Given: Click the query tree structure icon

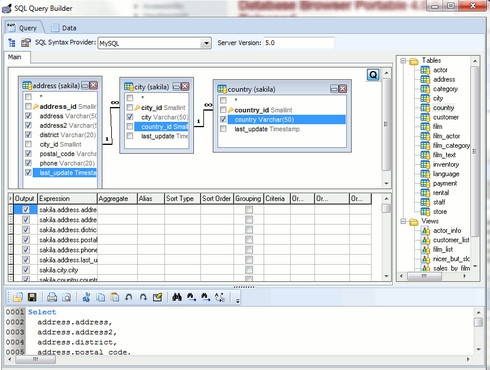Looking at the screenshot, I should [x=12, y=43].
